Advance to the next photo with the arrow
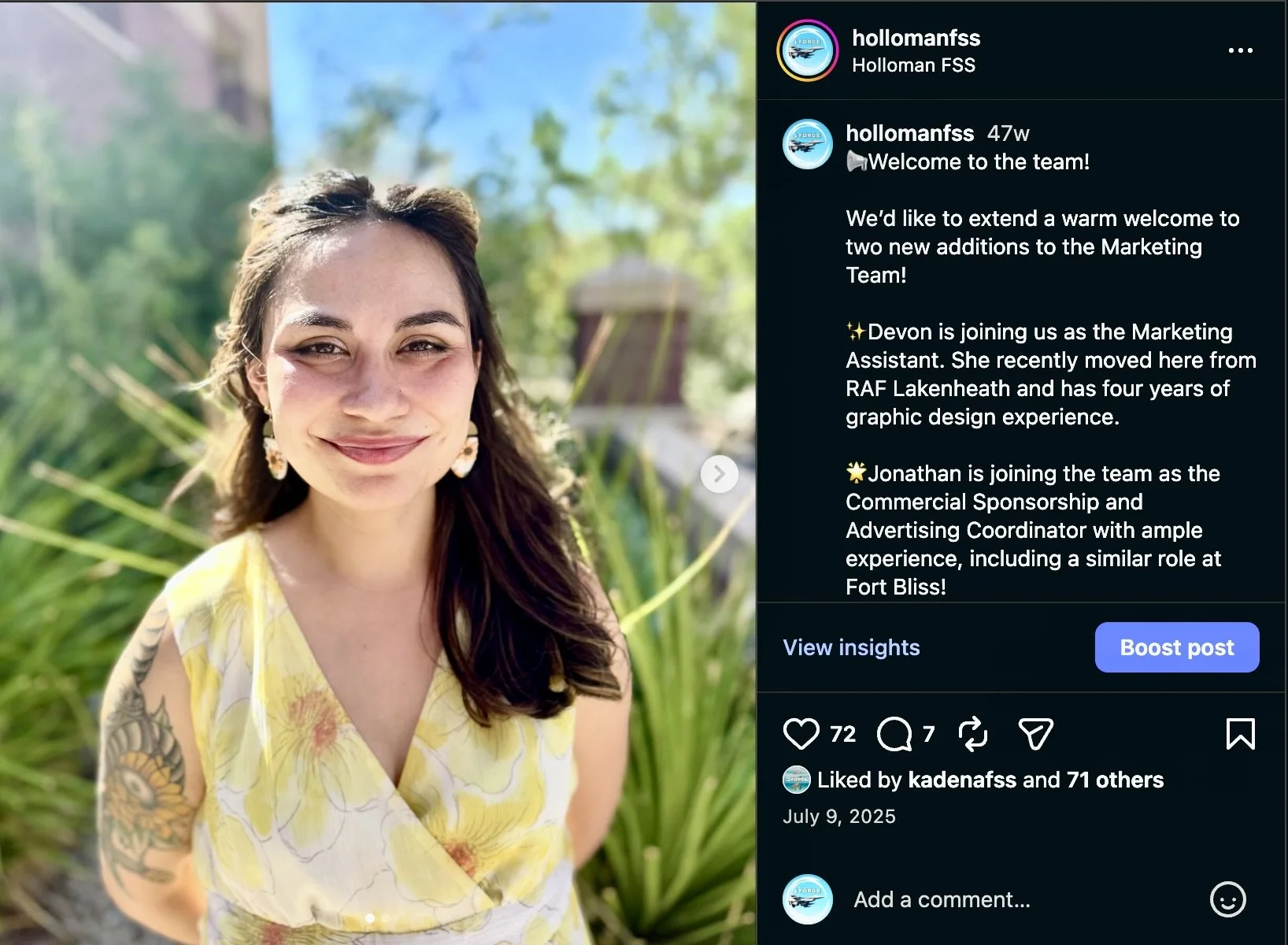1288x945 pixels. click(x=719, y=474)
